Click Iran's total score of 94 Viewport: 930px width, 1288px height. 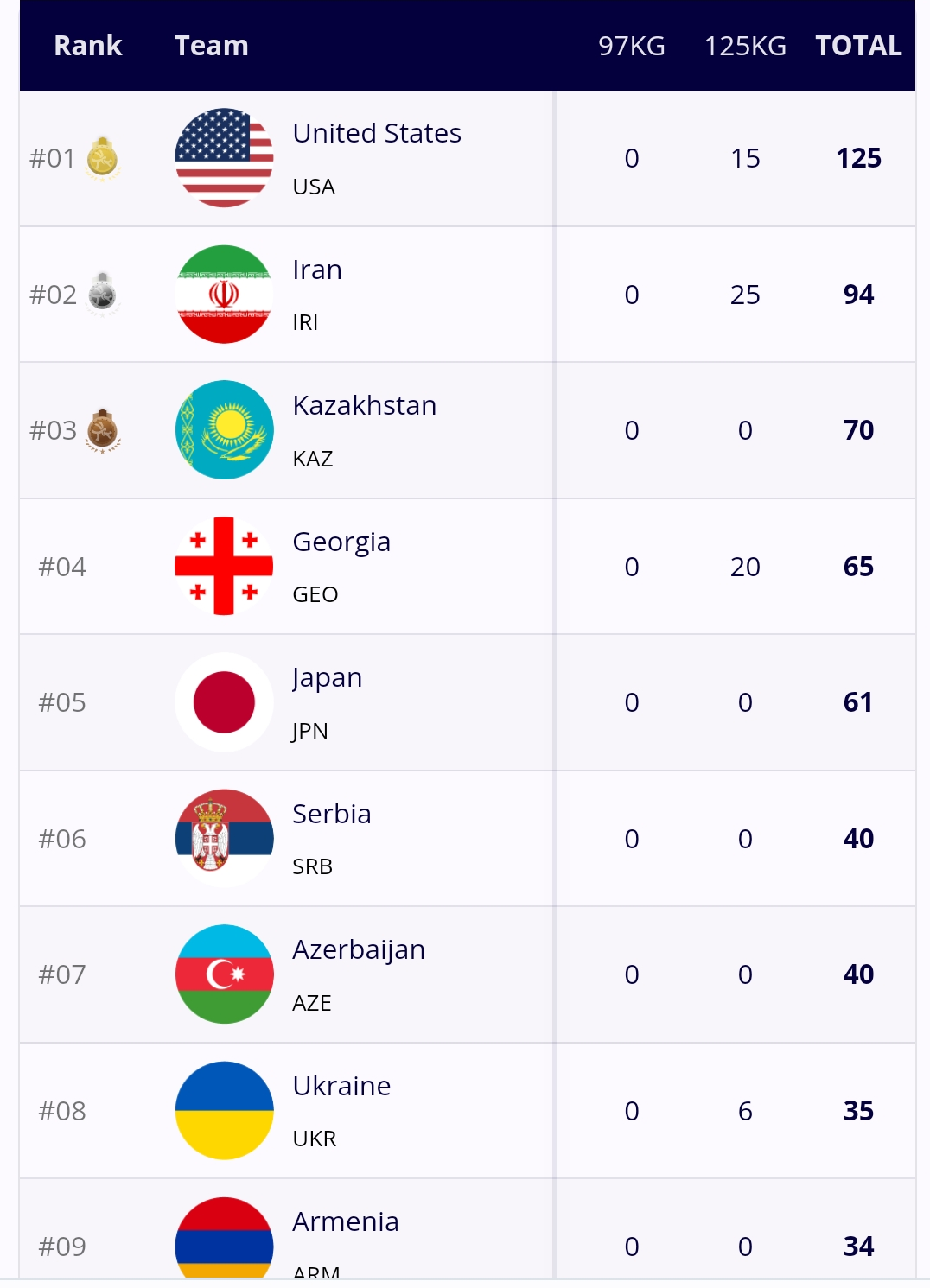[858, 295]
